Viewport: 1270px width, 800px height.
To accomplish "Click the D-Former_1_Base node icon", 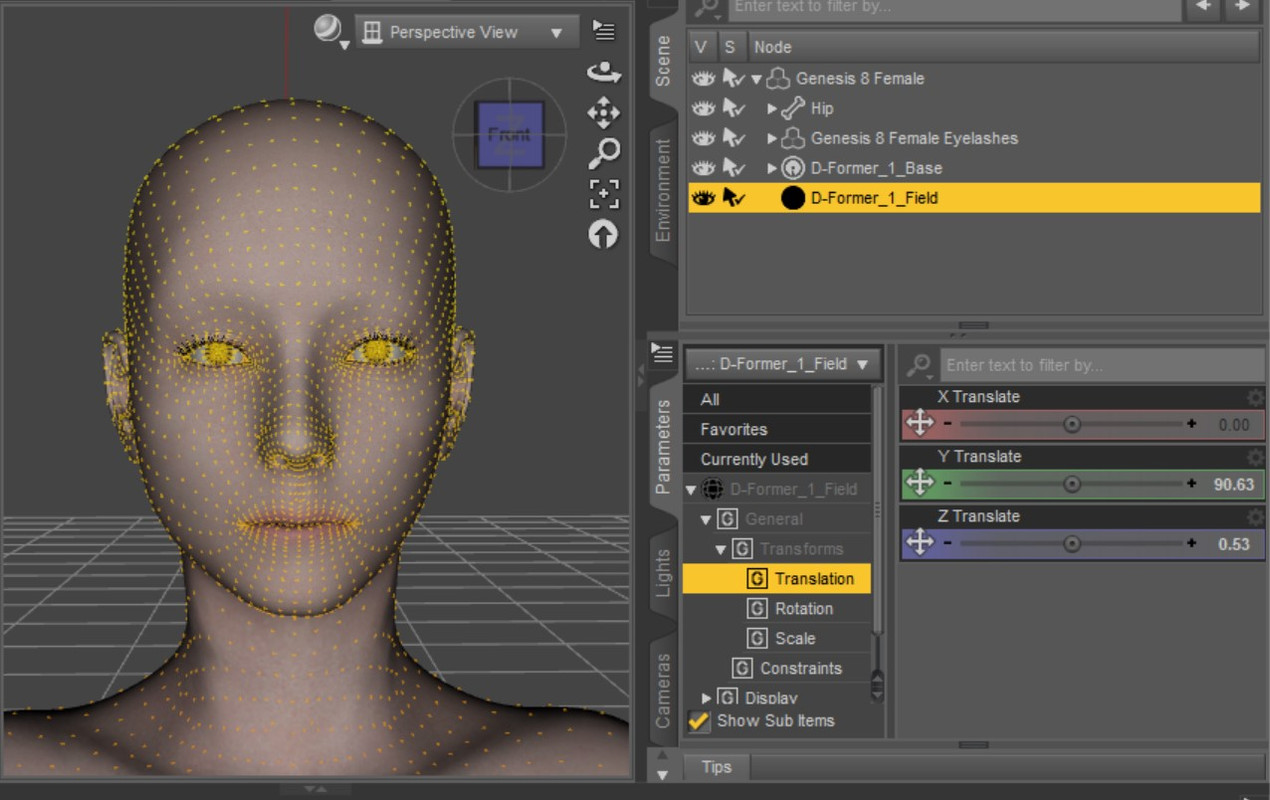I will point(793,168).
